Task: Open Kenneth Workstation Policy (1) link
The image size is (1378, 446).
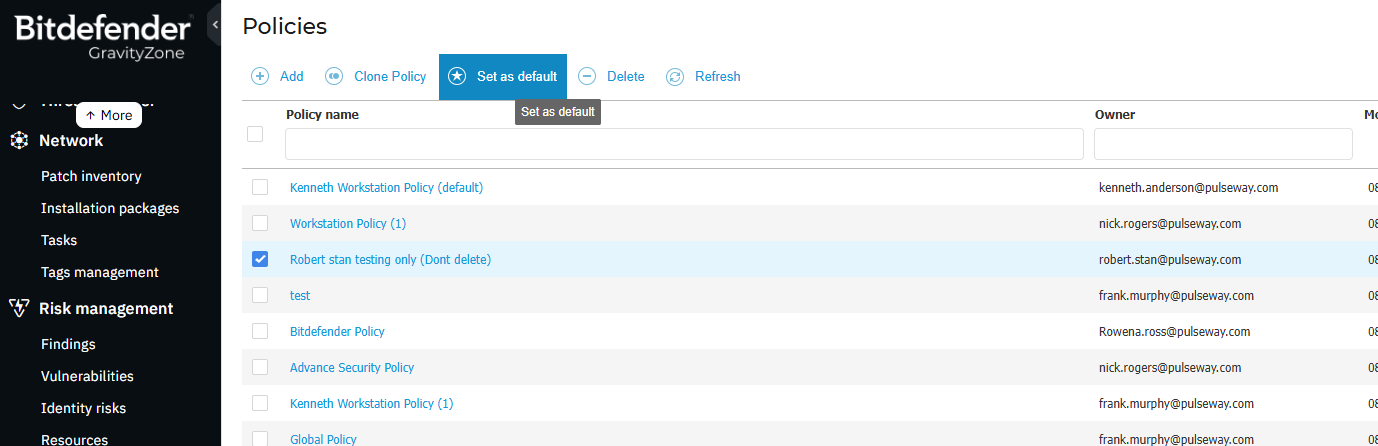Action: pyautogui.click(x=371, y=403)
